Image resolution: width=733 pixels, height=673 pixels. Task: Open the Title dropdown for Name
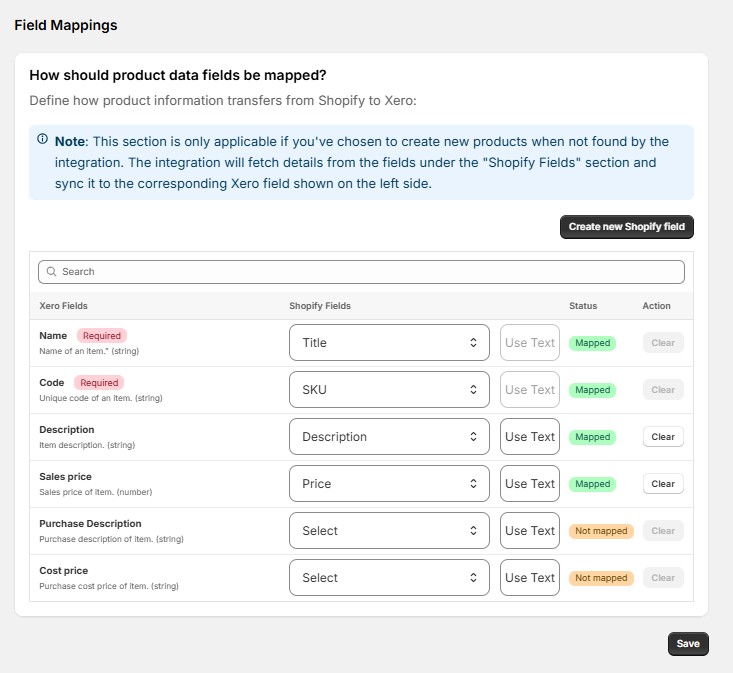(389, 343)
